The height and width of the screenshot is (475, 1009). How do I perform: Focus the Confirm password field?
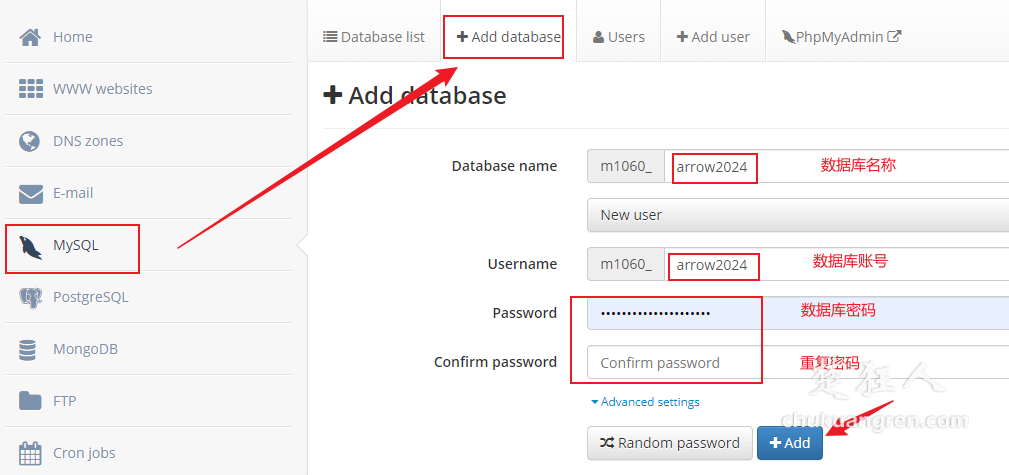[x=797, y=363]
